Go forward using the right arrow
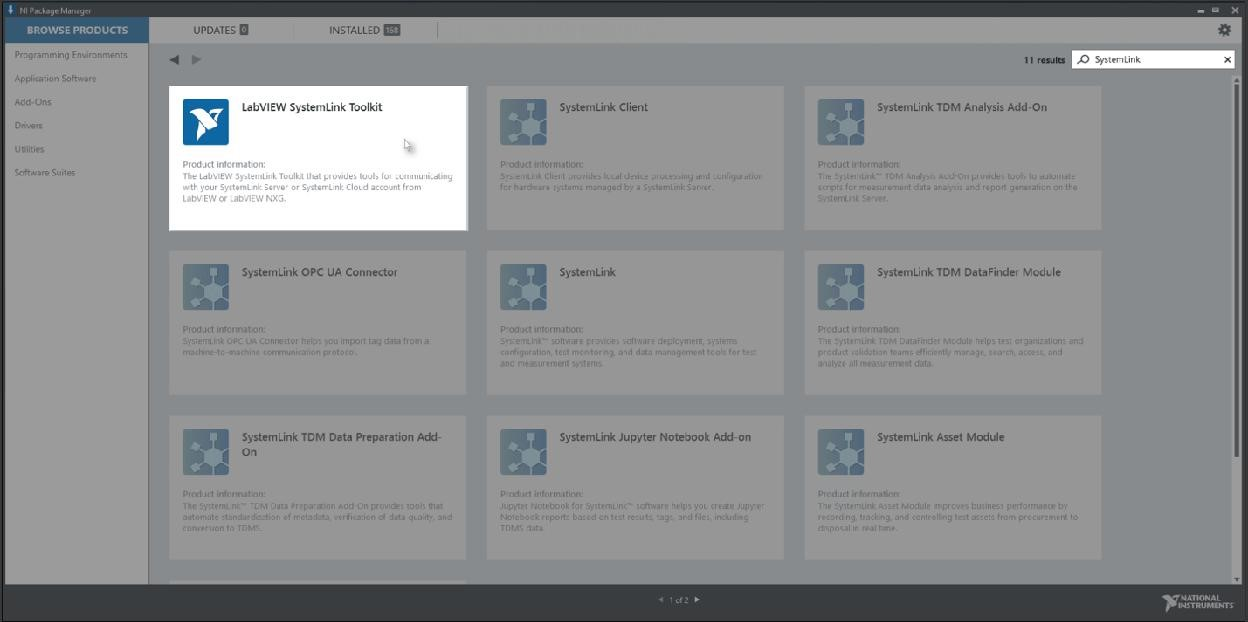 point(196,60)
